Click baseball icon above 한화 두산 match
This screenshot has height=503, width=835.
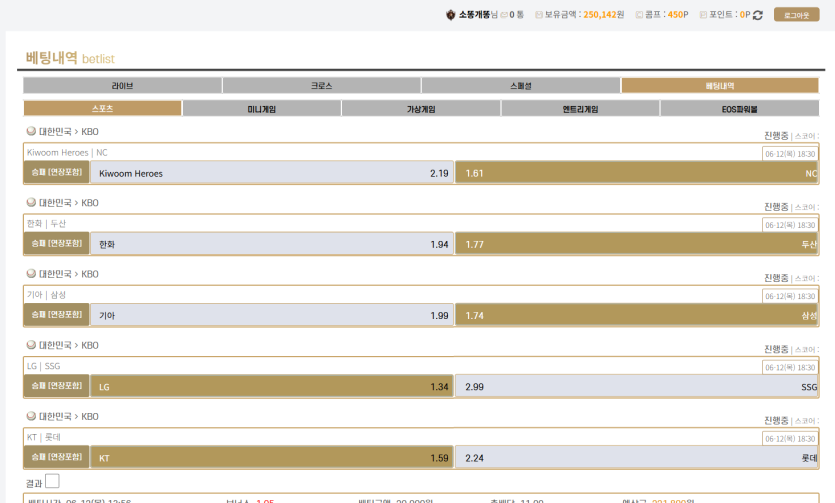tap(31, 202)
